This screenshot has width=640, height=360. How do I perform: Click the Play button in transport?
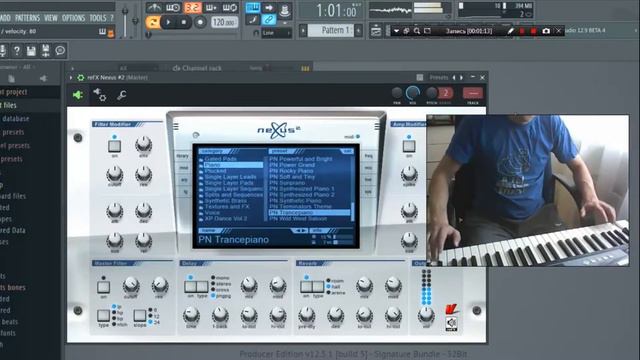[168, 22]
